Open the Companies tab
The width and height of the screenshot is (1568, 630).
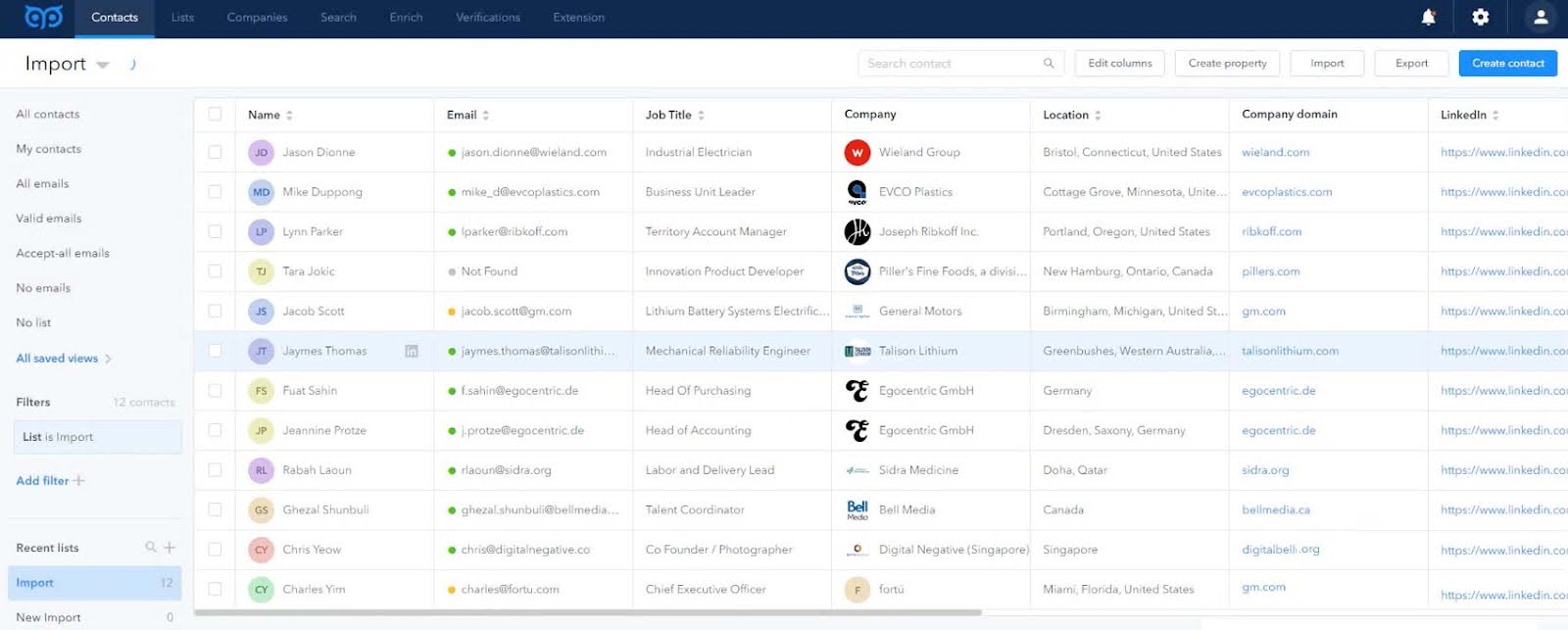tap(257, 18)
